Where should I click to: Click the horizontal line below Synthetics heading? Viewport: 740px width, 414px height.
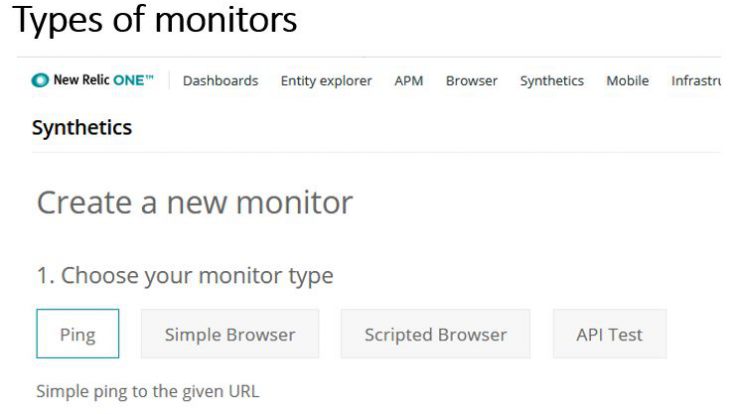click(x=376, y=152)
